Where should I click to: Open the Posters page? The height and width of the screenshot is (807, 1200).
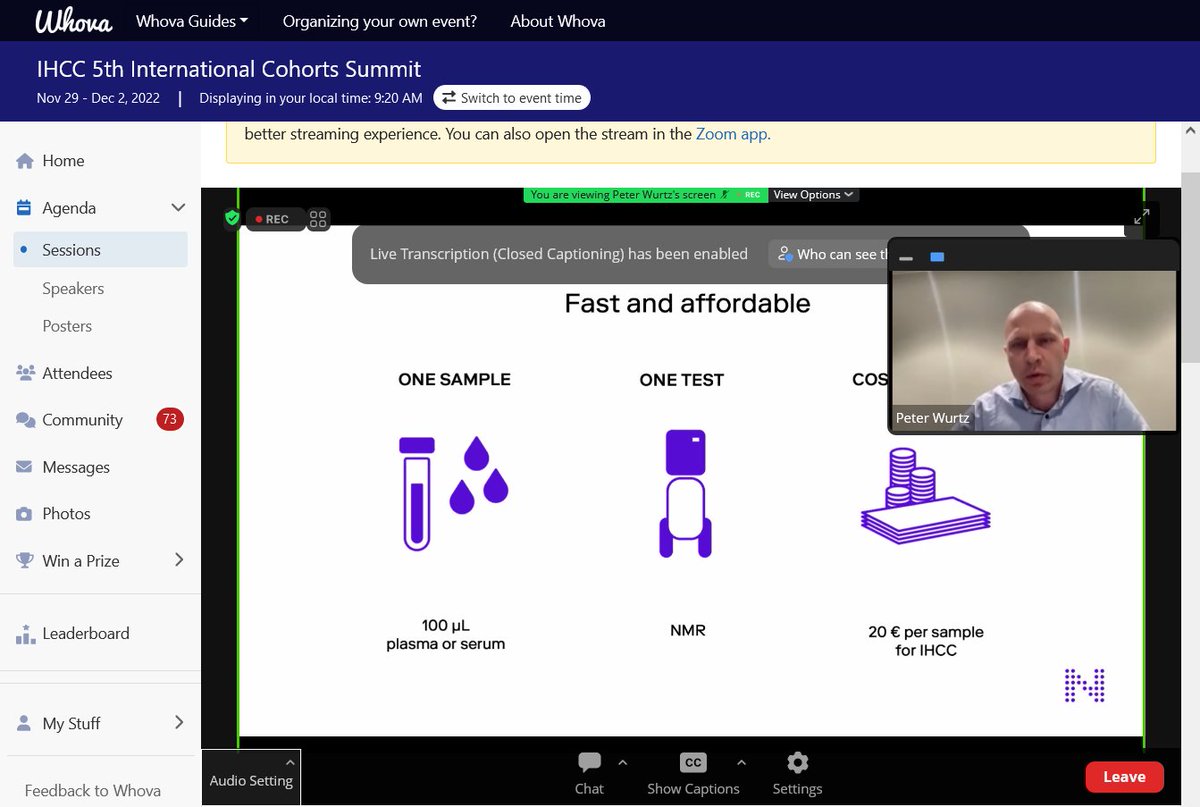[x=67, y=326]
